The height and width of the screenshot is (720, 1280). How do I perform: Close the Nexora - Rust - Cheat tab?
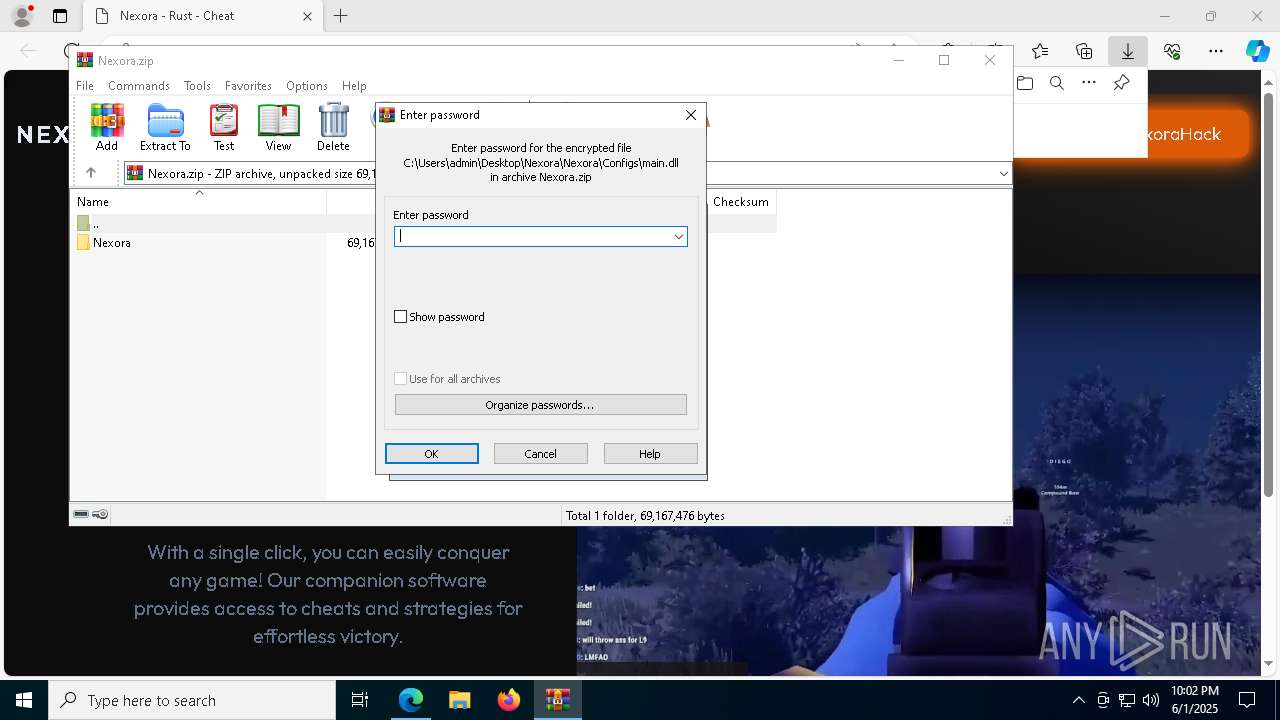[308, 16]
